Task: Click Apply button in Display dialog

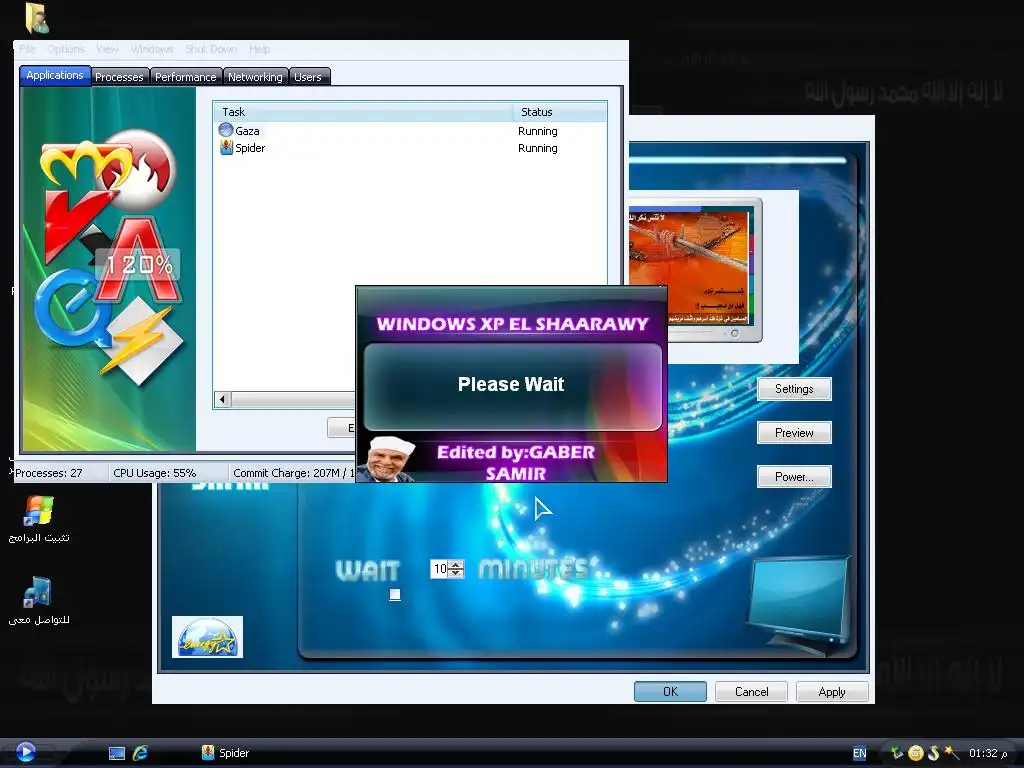Action: pyautogui.click(x=832, y=692)
